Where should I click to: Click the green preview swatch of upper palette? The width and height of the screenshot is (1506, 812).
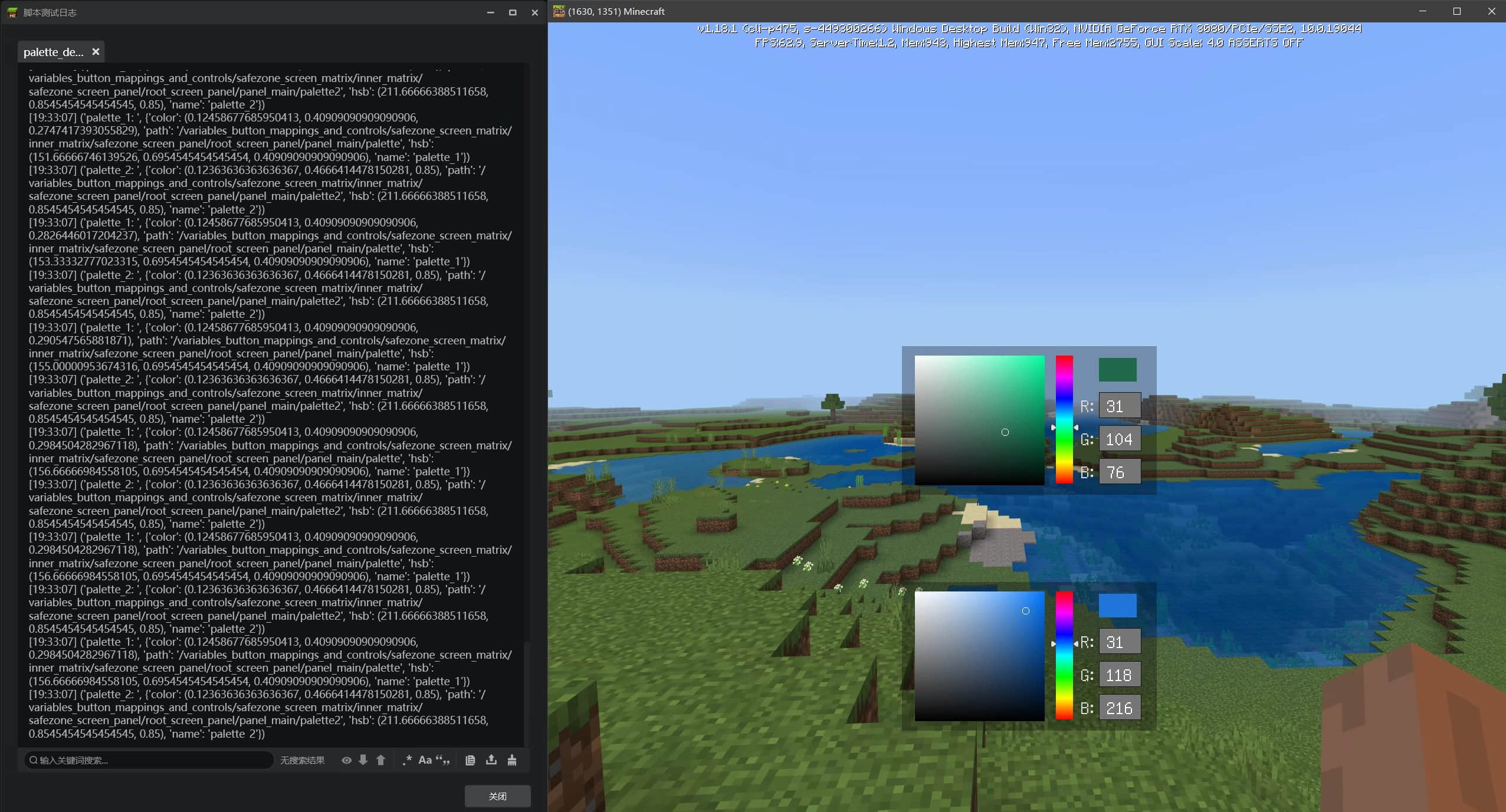point(1117,370)
